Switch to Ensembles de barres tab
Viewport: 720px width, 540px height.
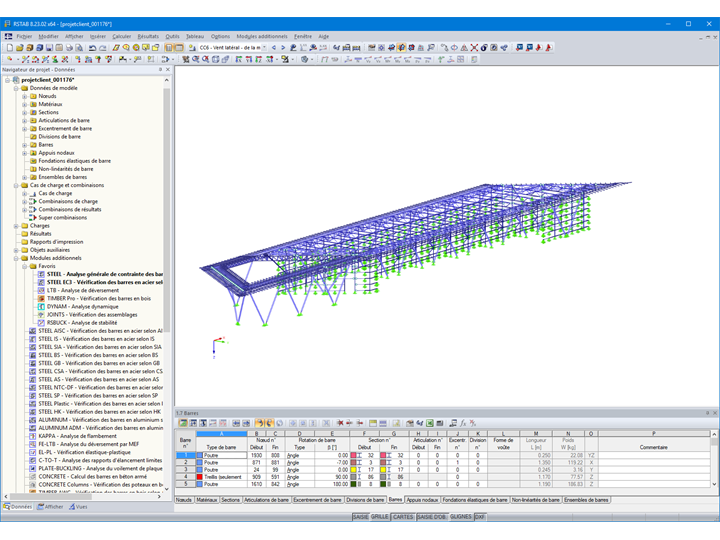pos(586,500)
